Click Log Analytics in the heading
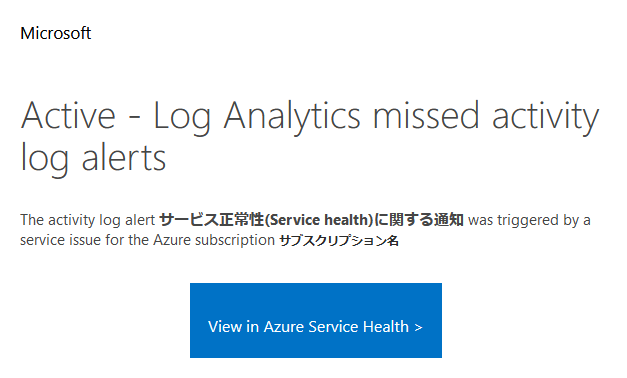This screenshot has width=627, height=378. coord(257,118)
